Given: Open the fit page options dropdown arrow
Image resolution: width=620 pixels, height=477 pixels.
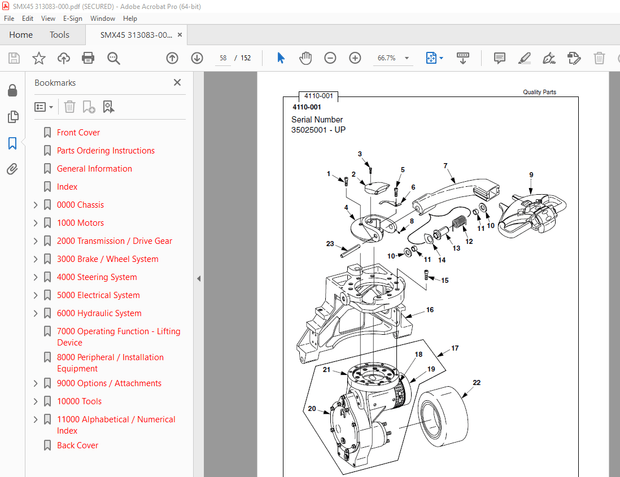Looking at the screenshot, I should (x=441, y=58).
